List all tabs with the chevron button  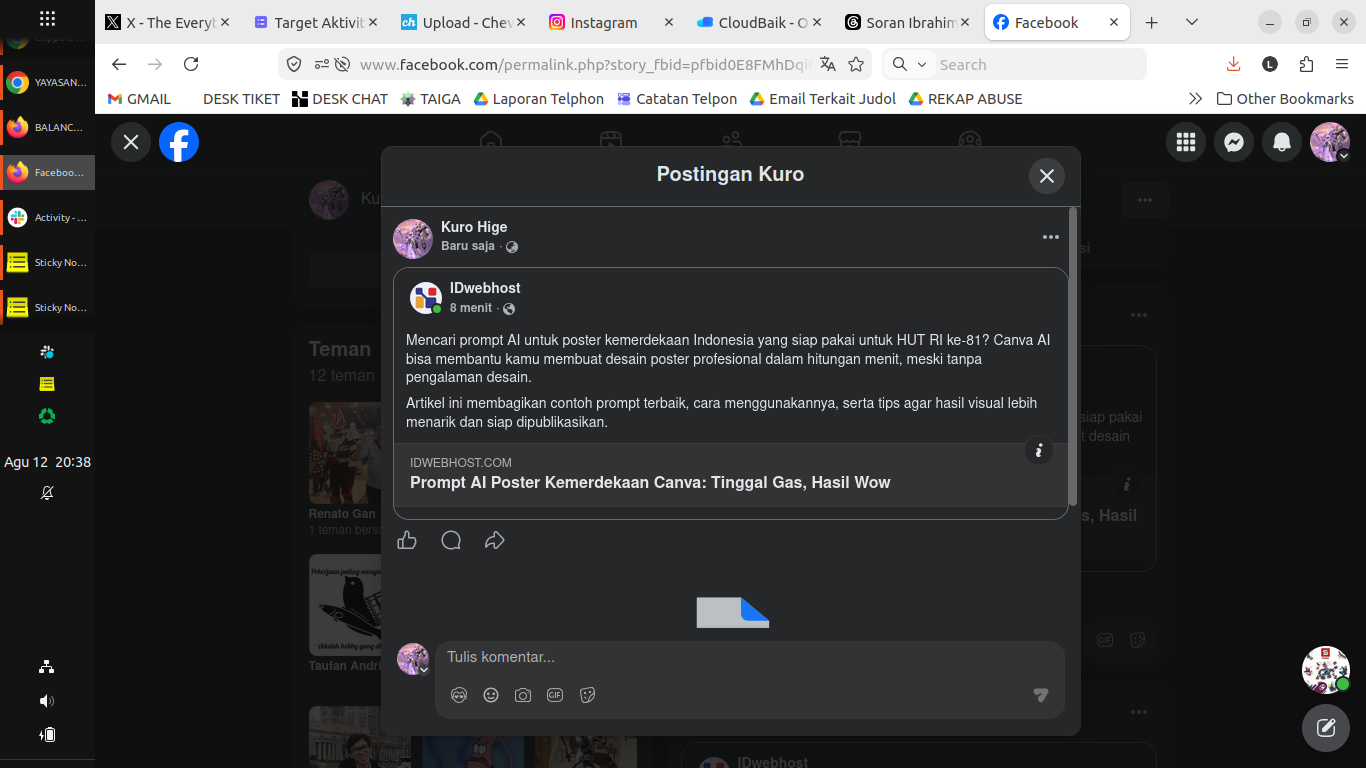pyautogui.click(x=1192, y=22)
